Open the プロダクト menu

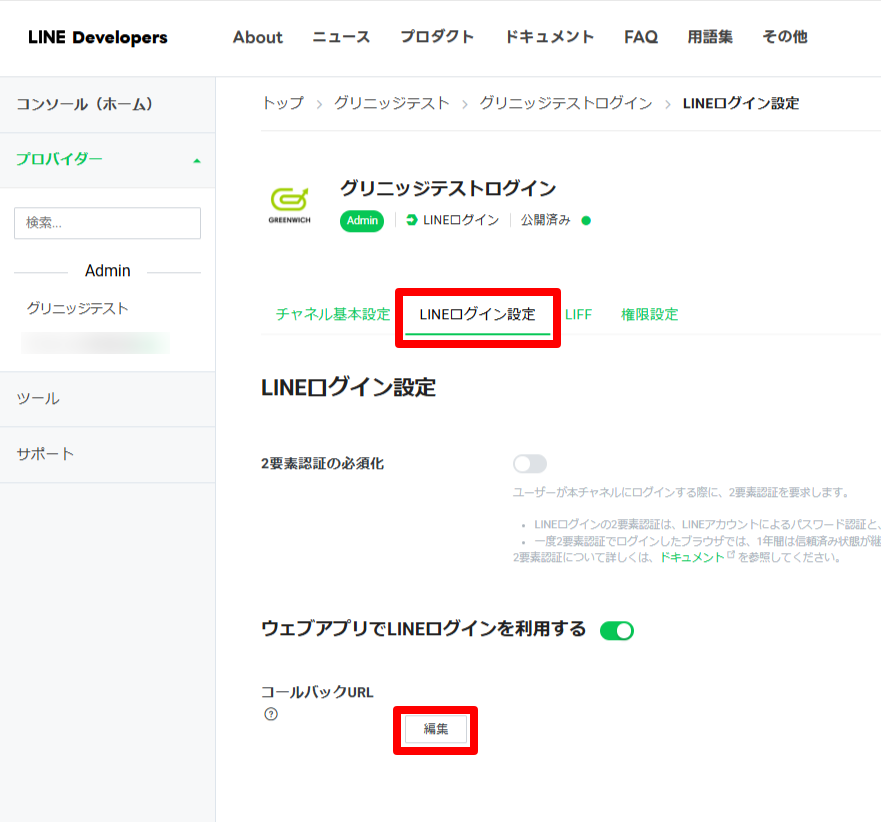(437, 37)
